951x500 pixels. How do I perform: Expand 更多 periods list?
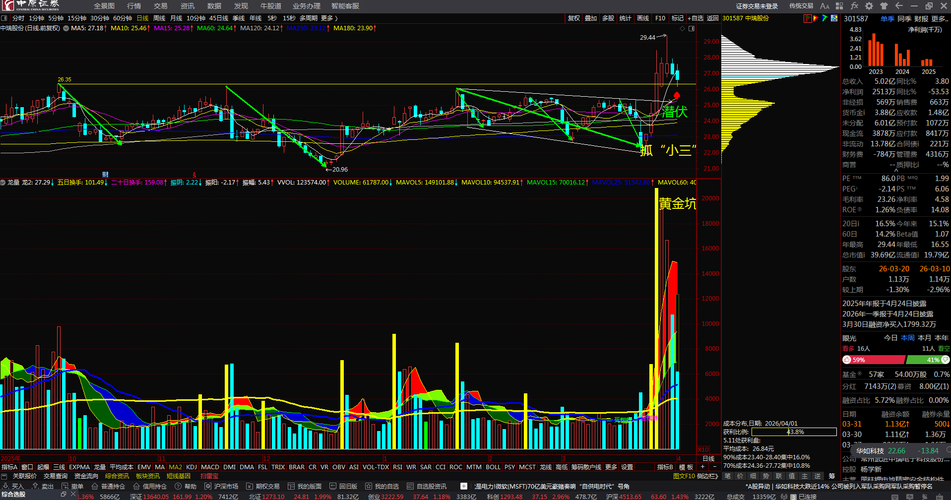pyautogui.click(x=329, y=18)
